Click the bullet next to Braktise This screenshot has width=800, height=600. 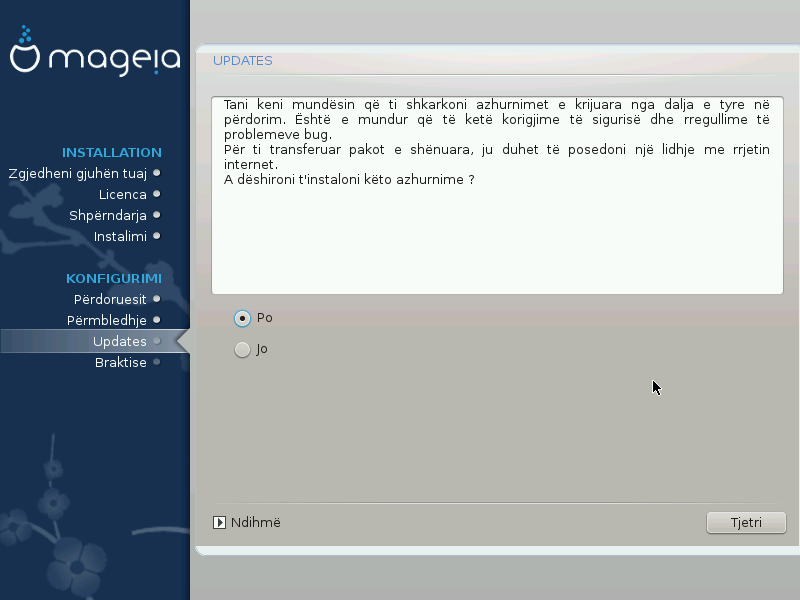coord(157,362)
